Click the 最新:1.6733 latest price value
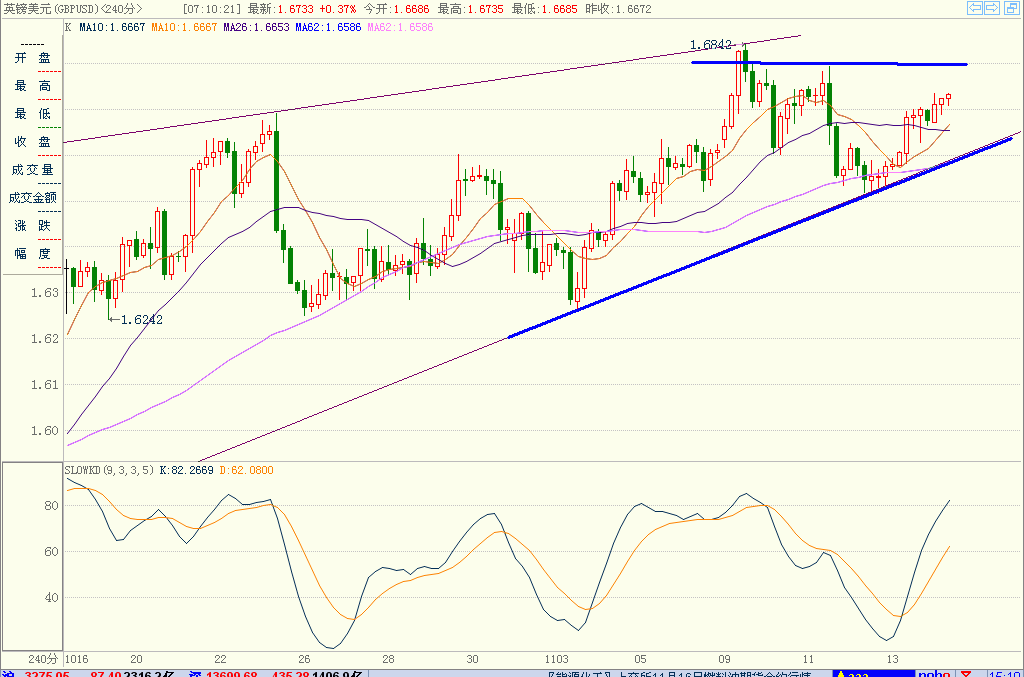Viewport: 1024px width, 677px height. pyautogui.click(x=281, y=9)
